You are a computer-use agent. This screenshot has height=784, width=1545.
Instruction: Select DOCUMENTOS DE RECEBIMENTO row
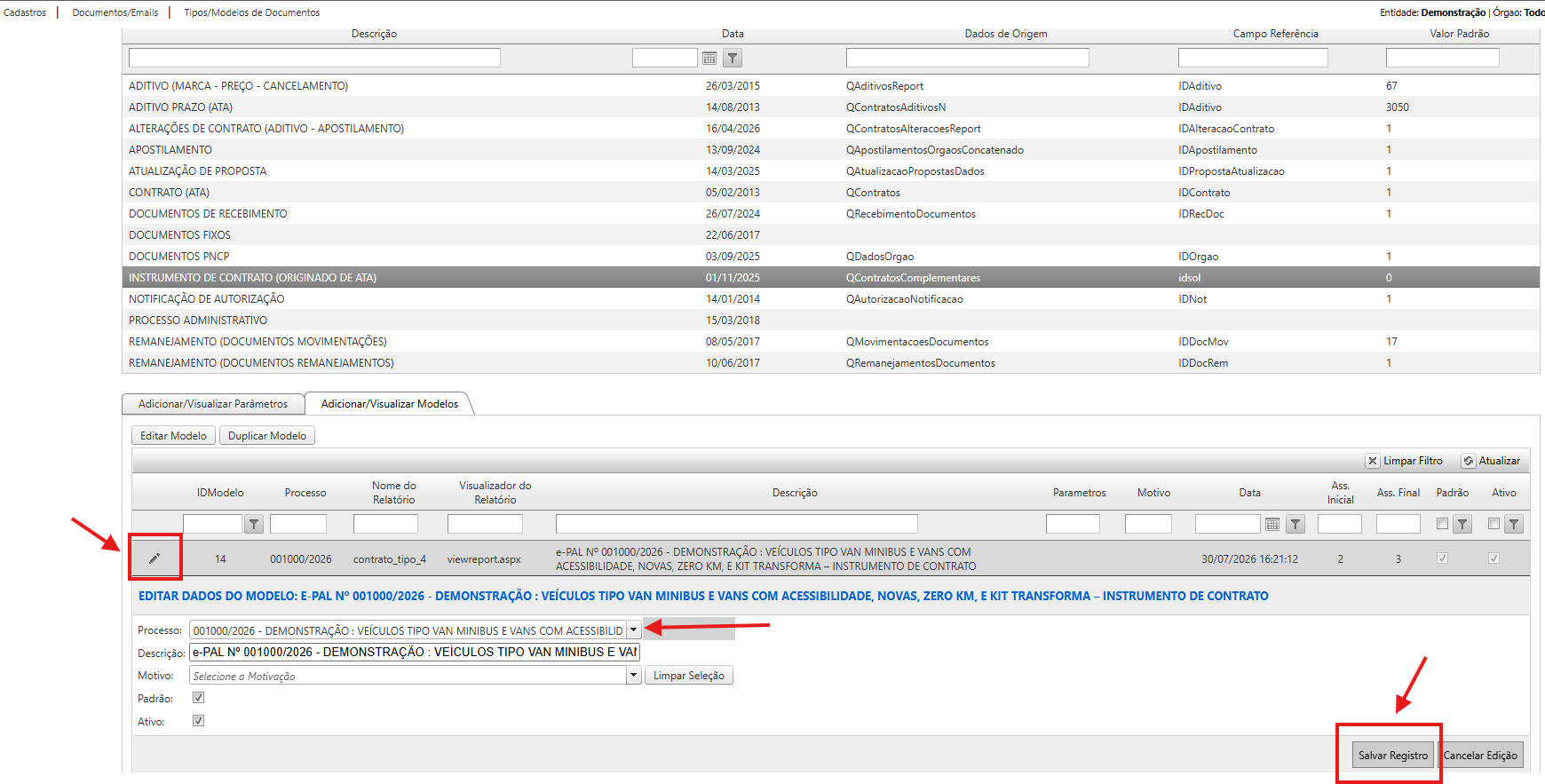tap(830, 214)
